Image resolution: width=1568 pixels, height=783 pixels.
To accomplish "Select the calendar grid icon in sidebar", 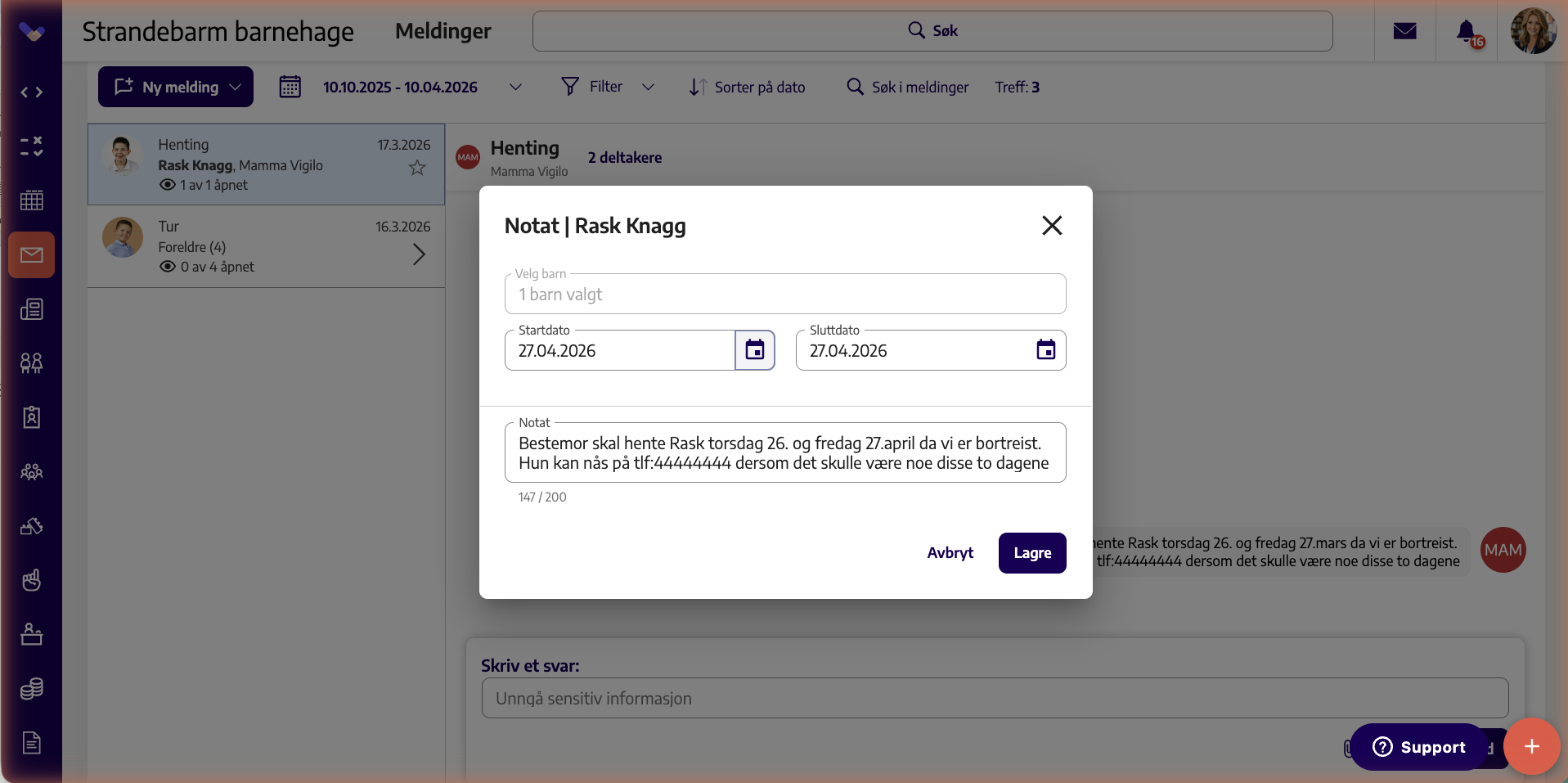I will click(x=32, y=200).
